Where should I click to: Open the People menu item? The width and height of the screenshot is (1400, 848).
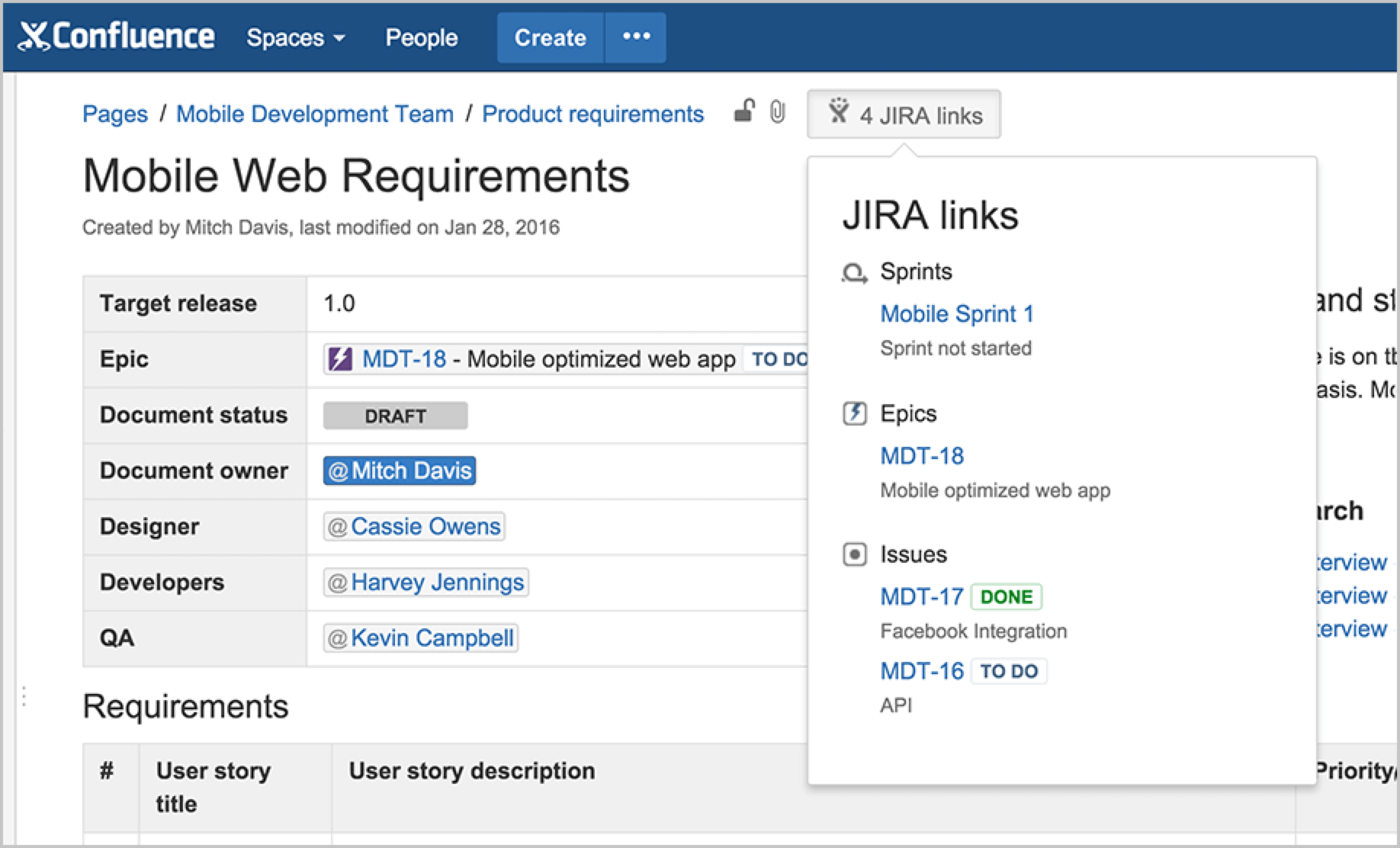421,37
